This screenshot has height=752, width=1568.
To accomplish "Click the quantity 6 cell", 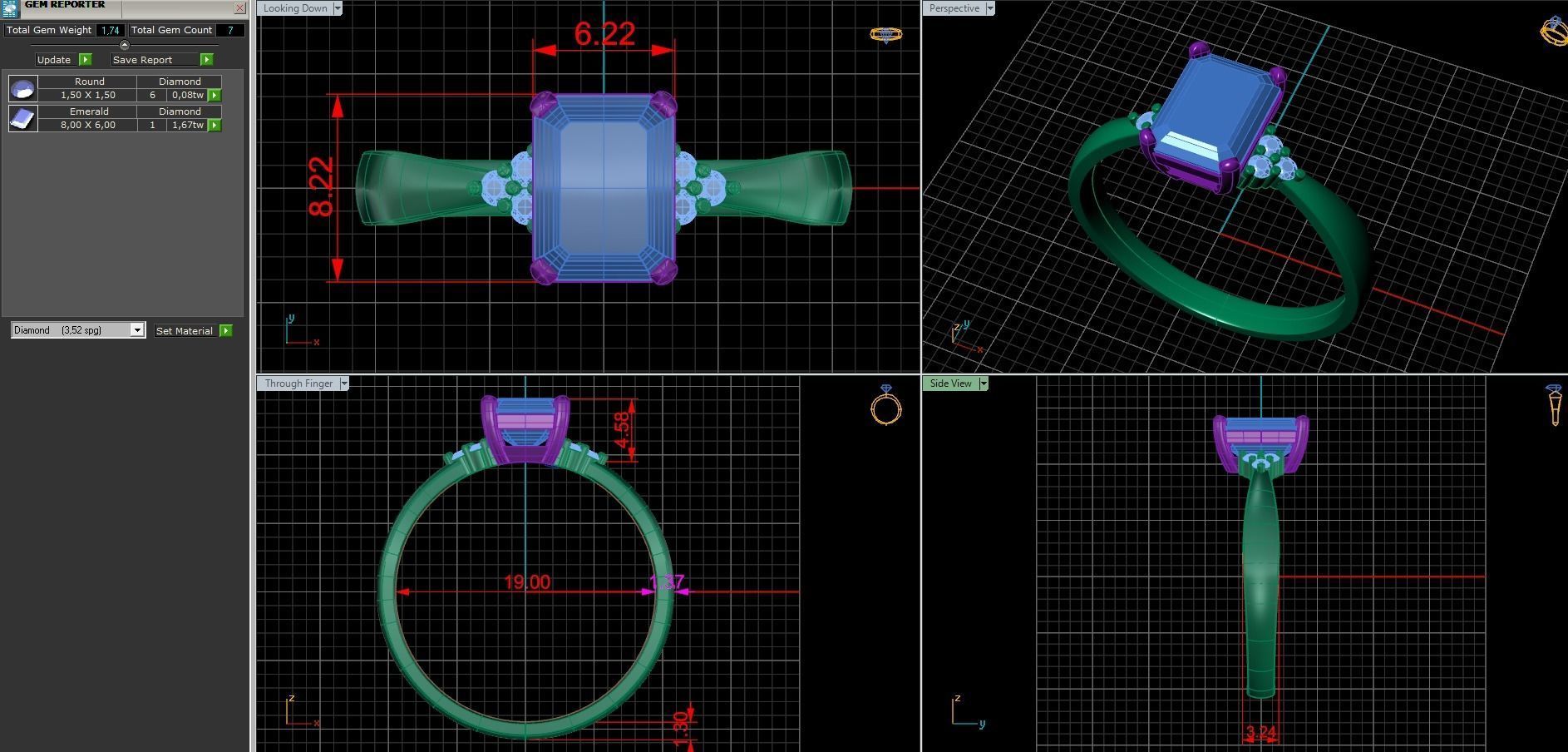I will tap(152, 96).
